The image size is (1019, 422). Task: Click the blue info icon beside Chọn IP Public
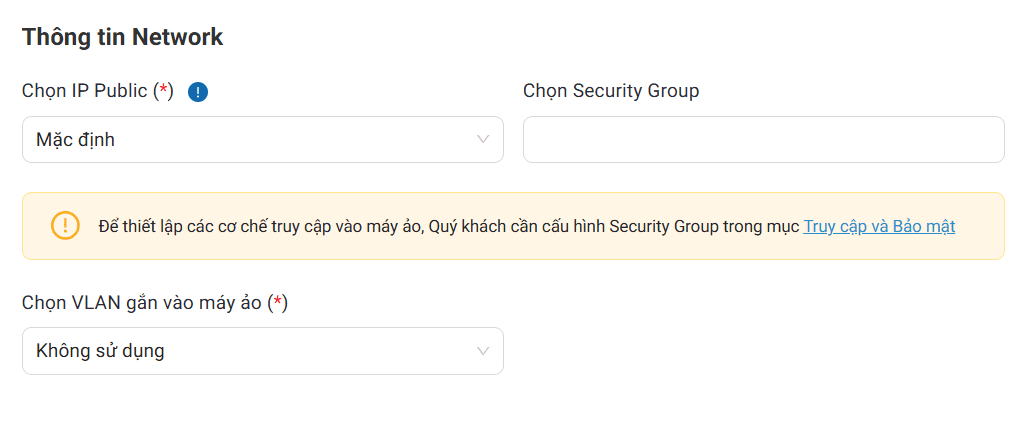198,92
